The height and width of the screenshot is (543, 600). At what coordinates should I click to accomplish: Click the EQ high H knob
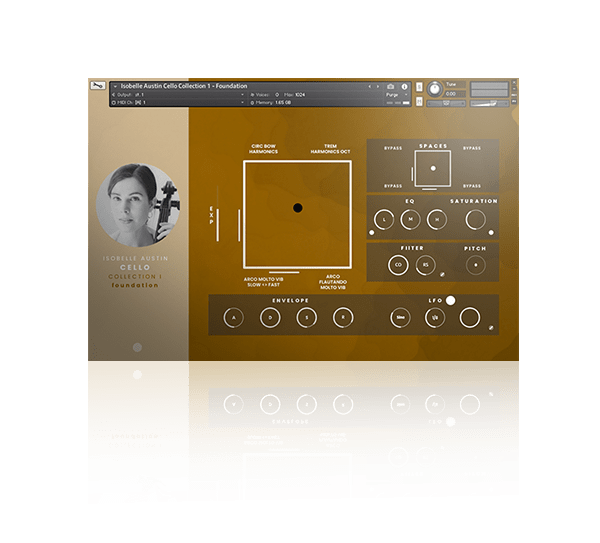point(437,220)
